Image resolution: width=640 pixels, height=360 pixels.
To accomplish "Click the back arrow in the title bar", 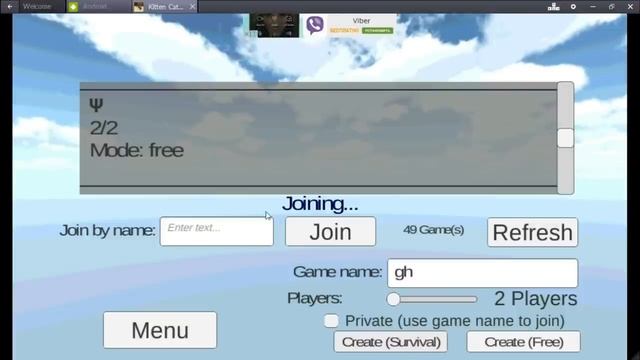I will coord(10,7).
